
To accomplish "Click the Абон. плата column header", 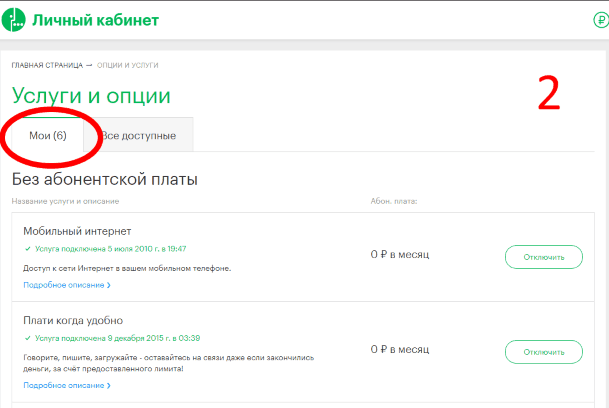I will click(394, 201).
